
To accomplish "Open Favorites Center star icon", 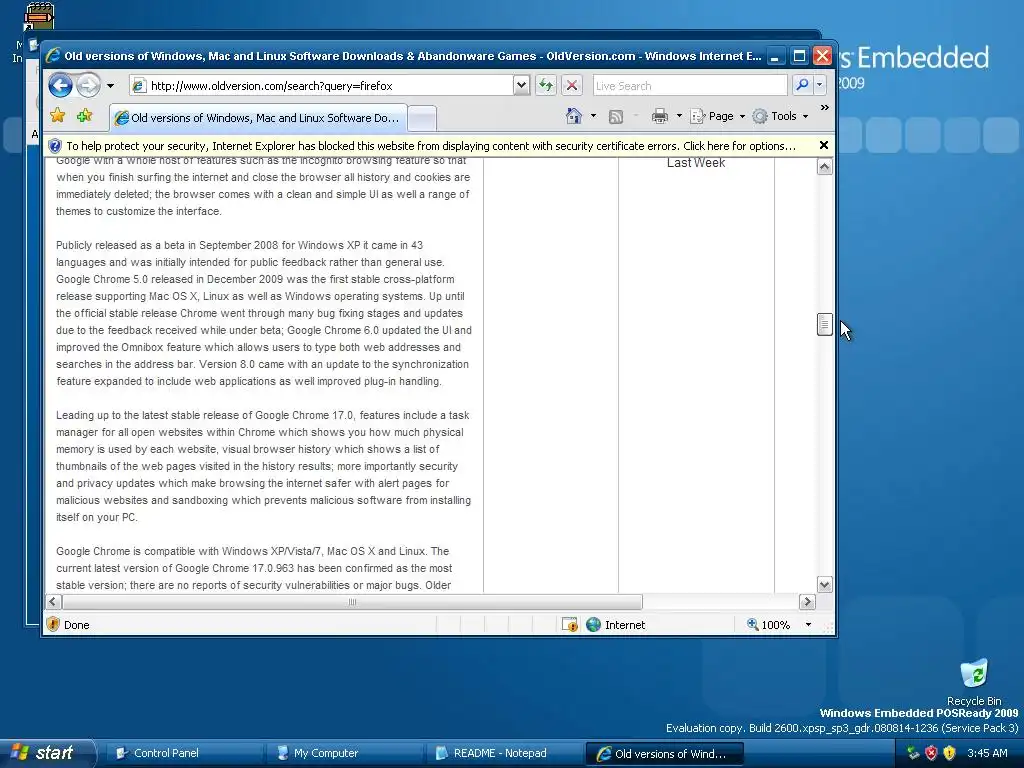I will [x=58, y=116].
